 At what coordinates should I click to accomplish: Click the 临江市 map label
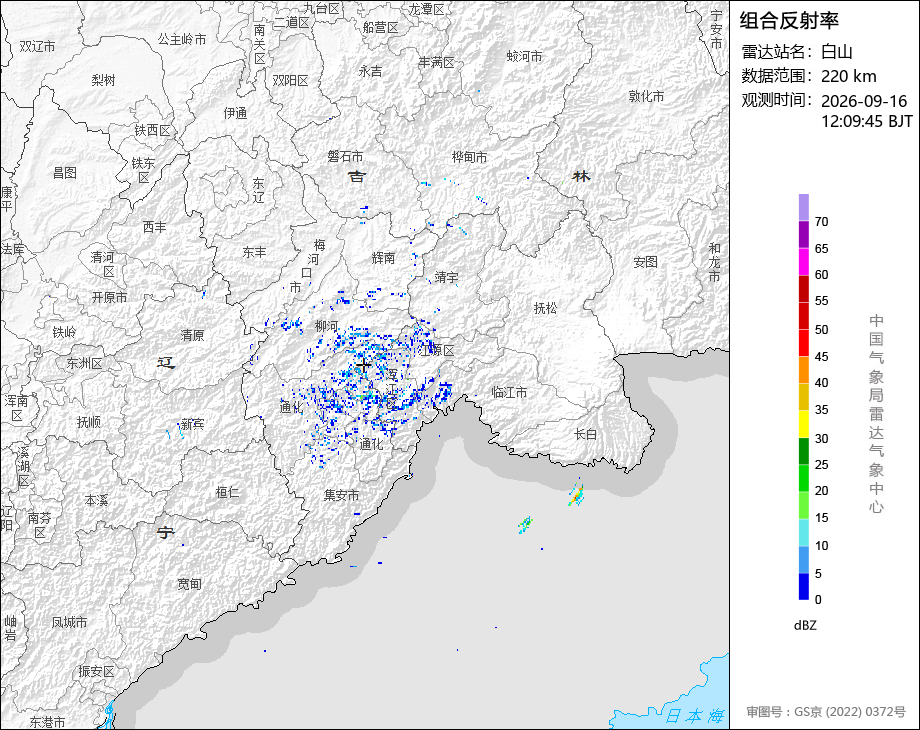tap(509, 393)
